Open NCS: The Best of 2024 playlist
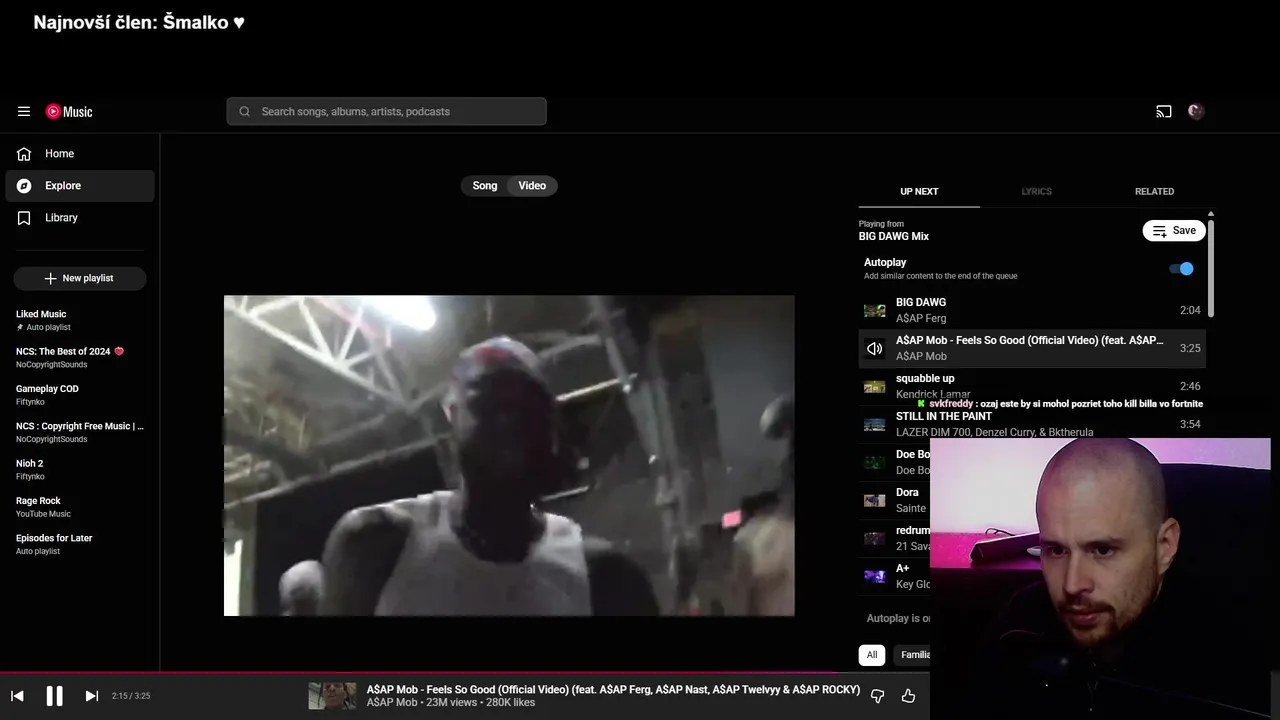 pyautogui.click(x=80, y=358)
